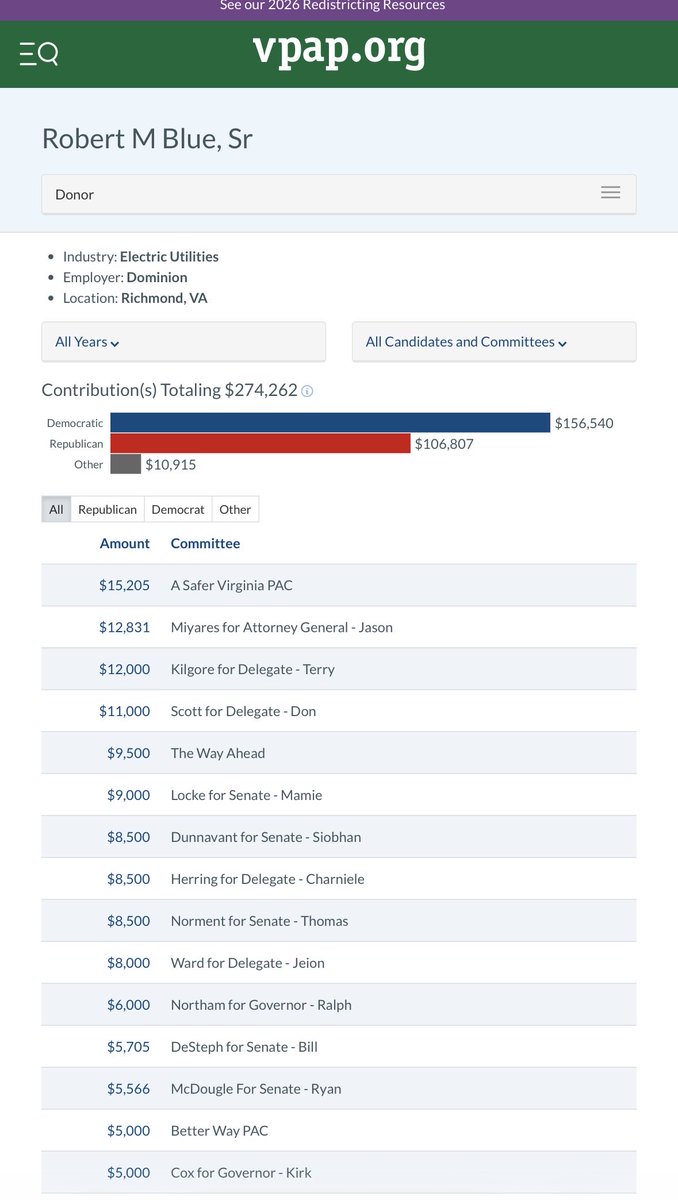Screen dimensions: 678x1200
Task: Click the $156,540 Democratic total
Action: coord(584,423)
